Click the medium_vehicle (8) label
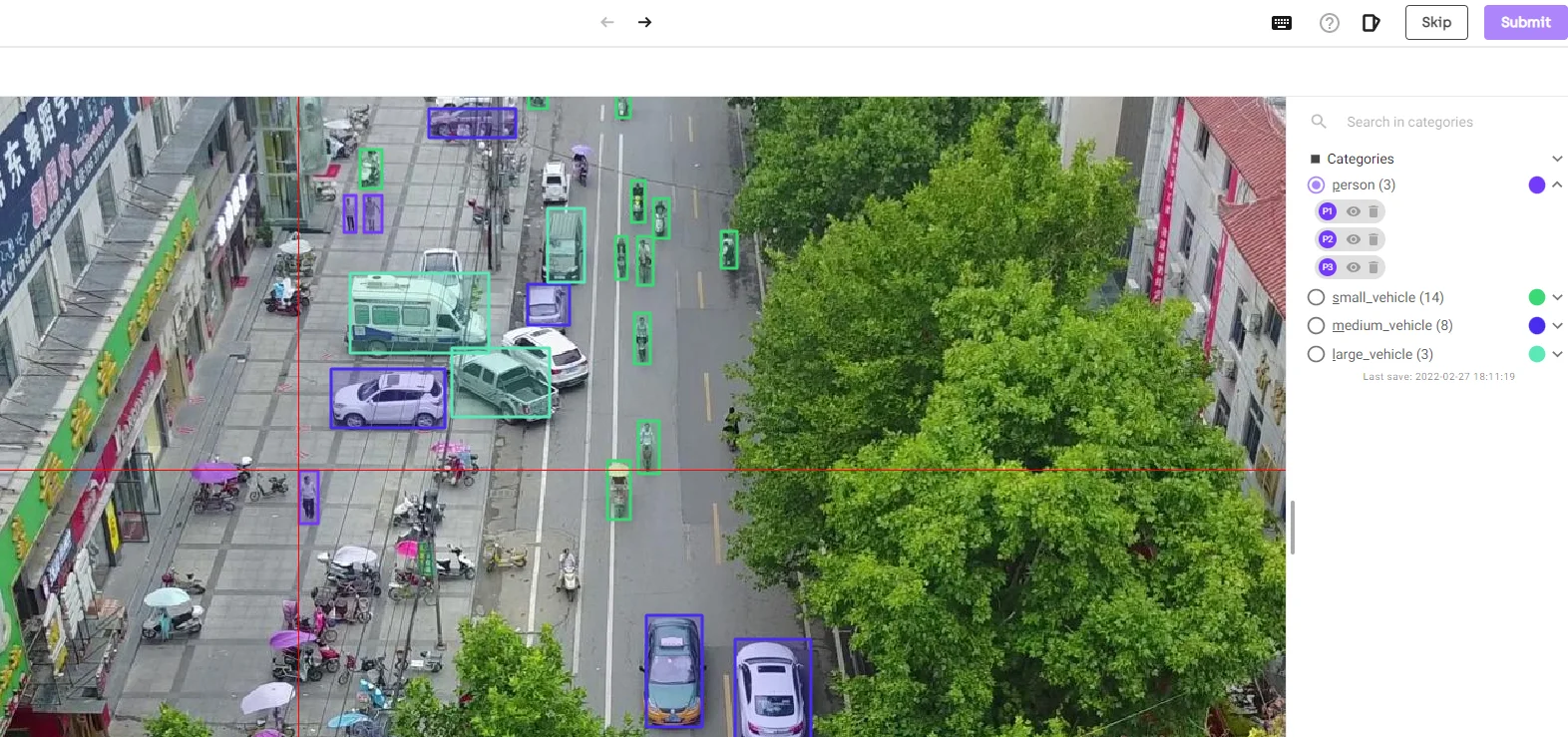1568x737 pixels. (1392, 325)
